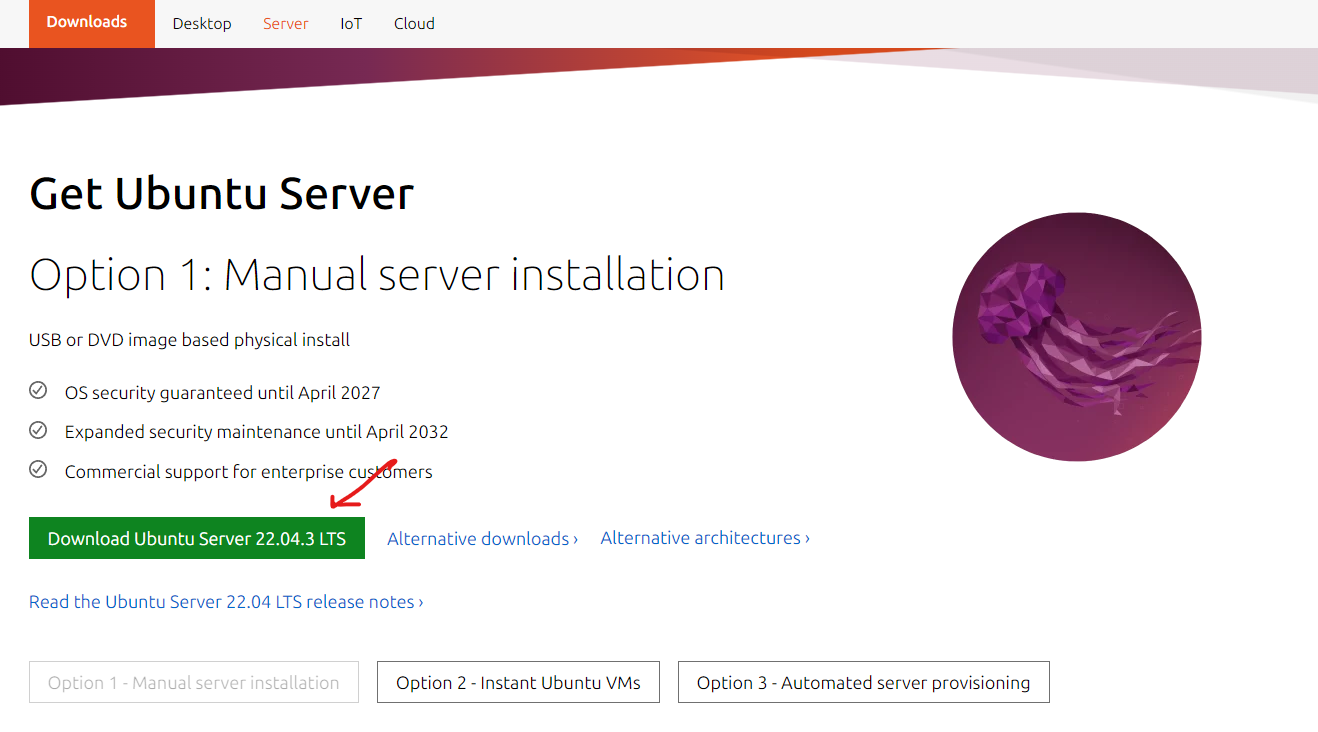Open the Alternative downloads link
This screenshot has height=732, width=1318.
482,539
